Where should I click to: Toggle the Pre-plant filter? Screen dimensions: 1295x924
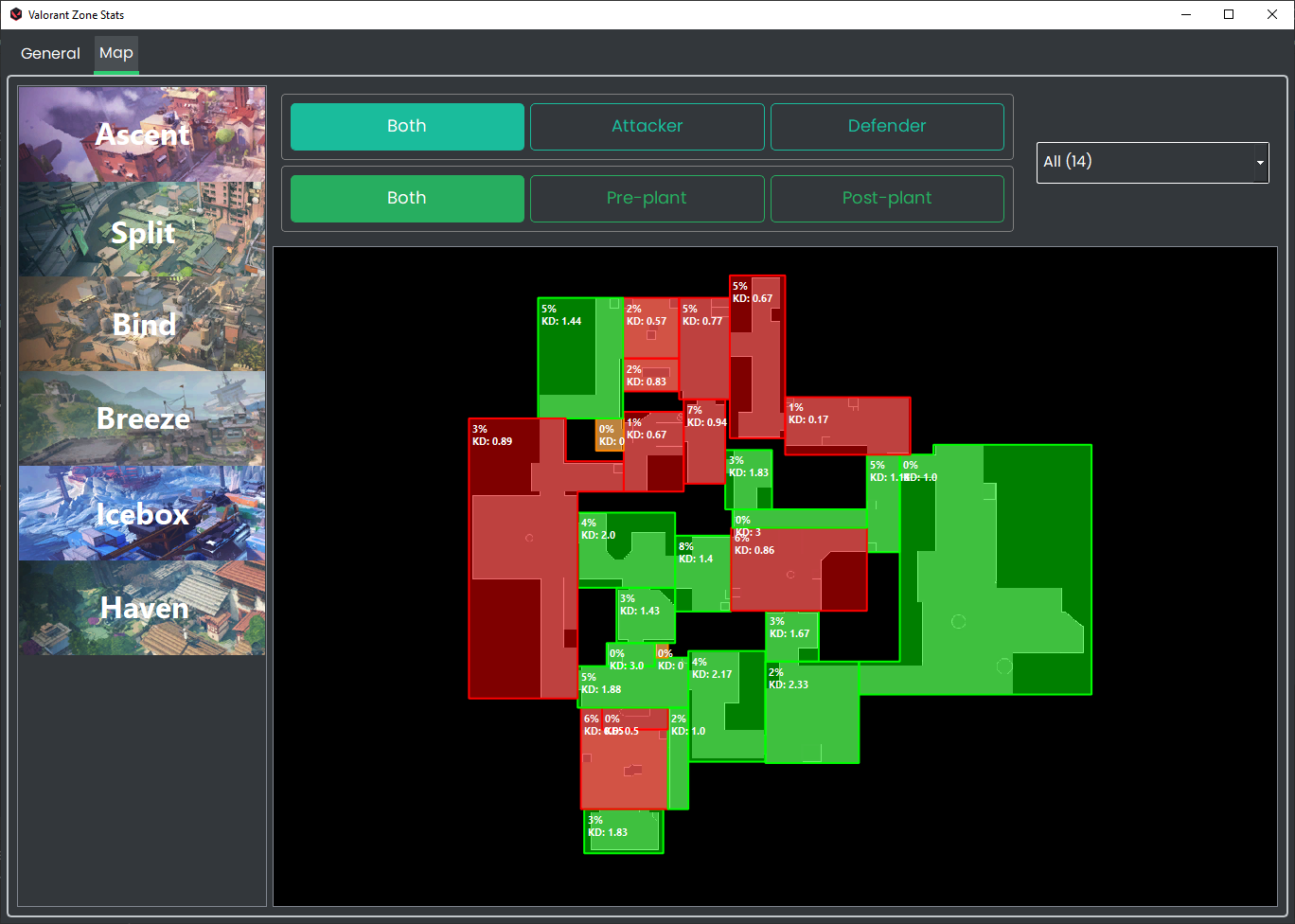[647, 199]
